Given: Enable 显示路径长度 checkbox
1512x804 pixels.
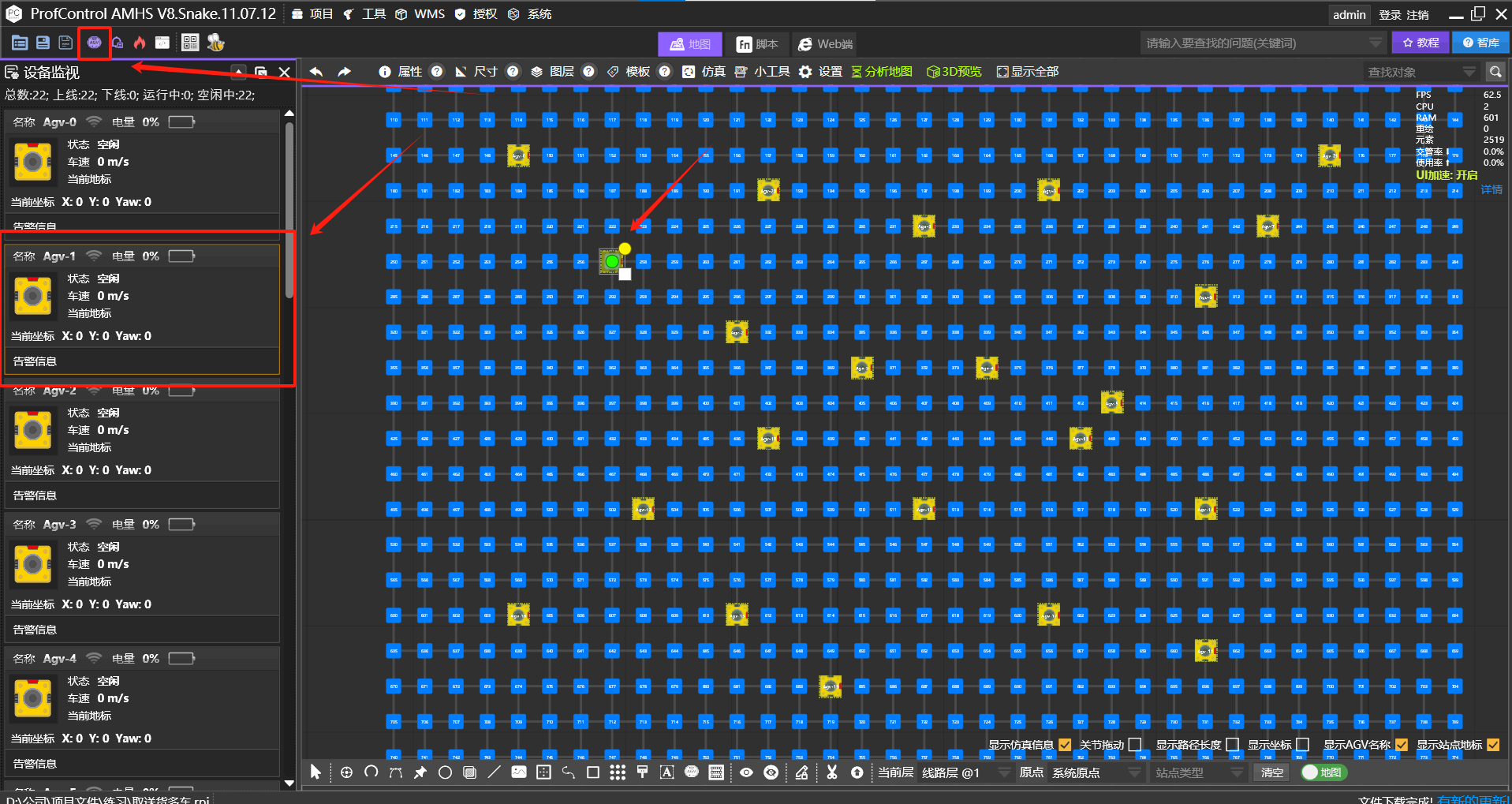Looking at the screenshot, I should 1232,745.
